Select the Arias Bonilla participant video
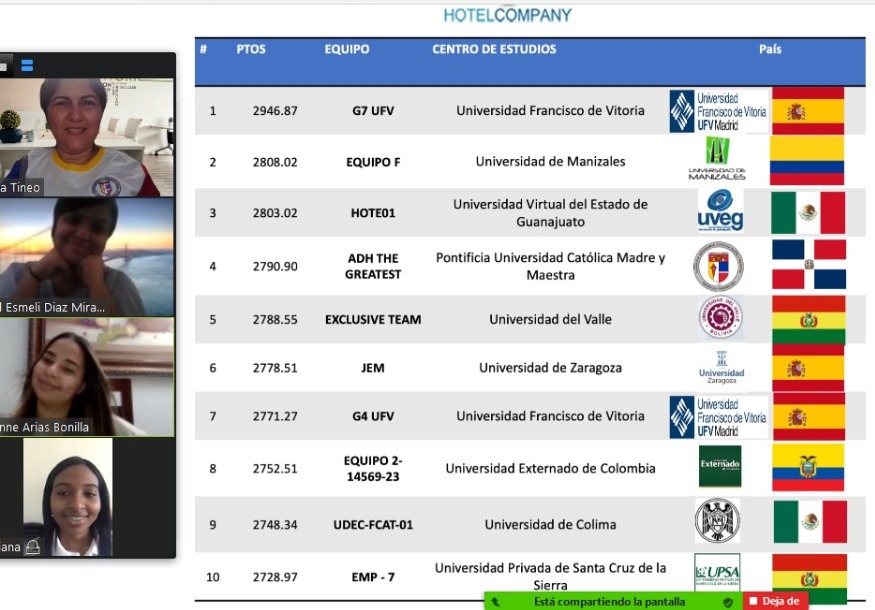This screenshot has width=875, height=610. 87,377
